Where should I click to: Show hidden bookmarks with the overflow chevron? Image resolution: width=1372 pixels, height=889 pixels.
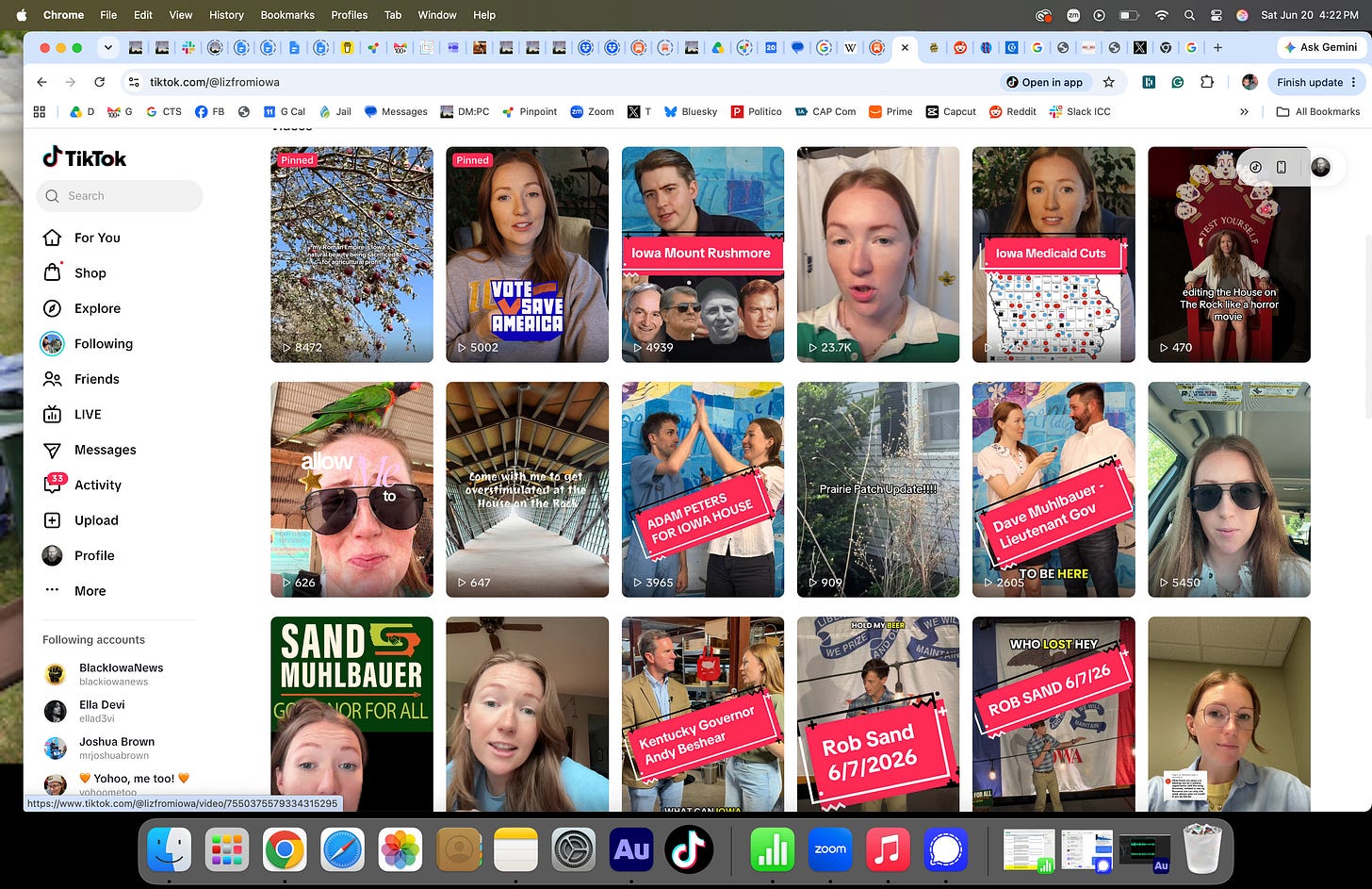pos(1244,111)
